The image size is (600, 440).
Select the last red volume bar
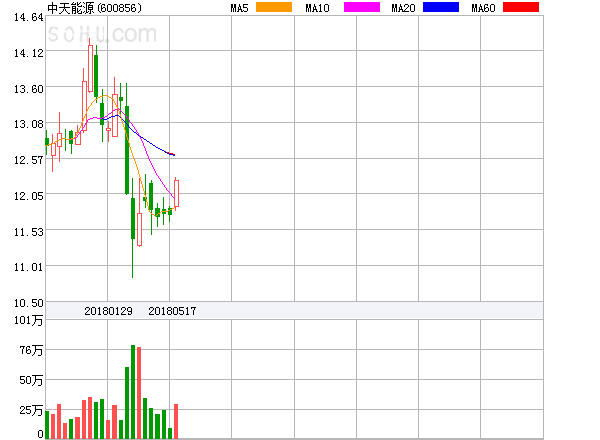click(x=176, y=421)
